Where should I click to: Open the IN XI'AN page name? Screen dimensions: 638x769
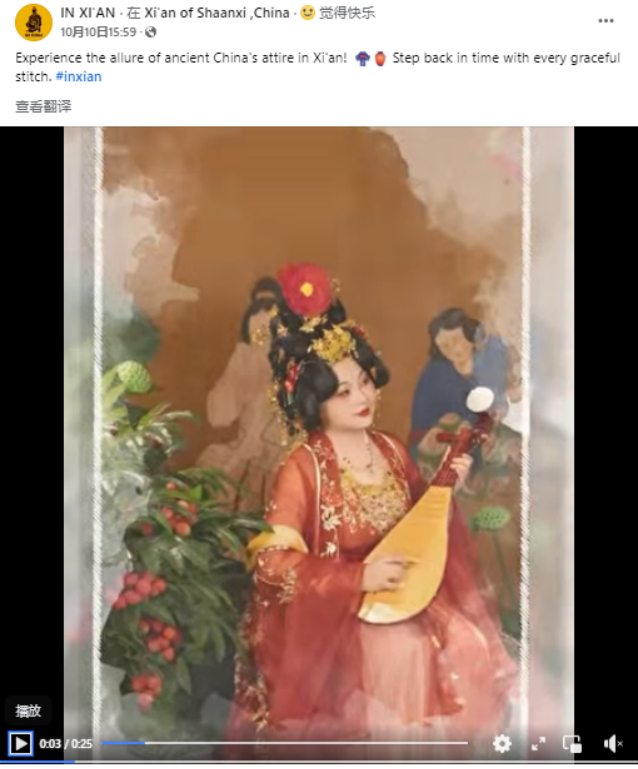(88, 13)
